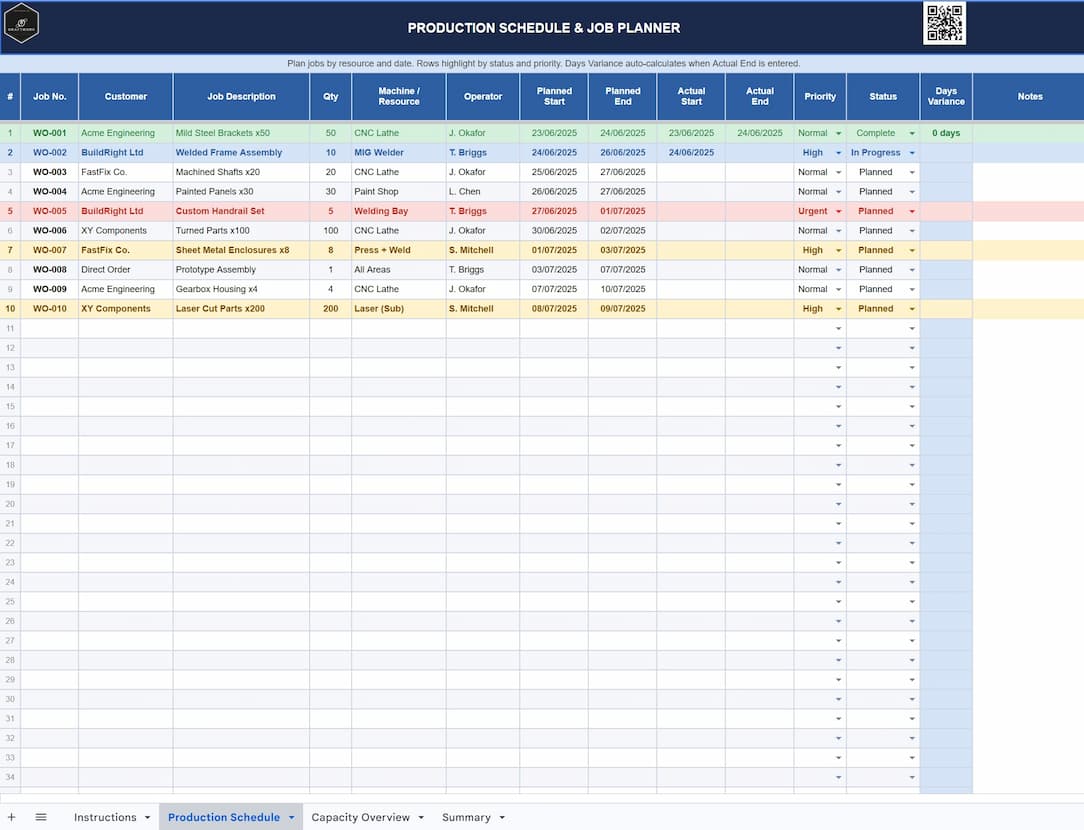Select cell Gearbox Housing x4
The image size is (1084, 830).
241,289
